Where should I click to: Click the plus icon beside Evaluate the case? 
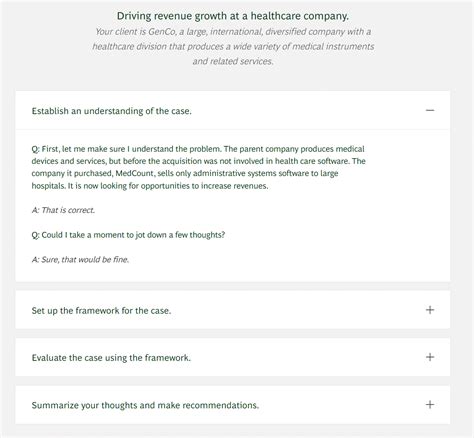point(430,357)
